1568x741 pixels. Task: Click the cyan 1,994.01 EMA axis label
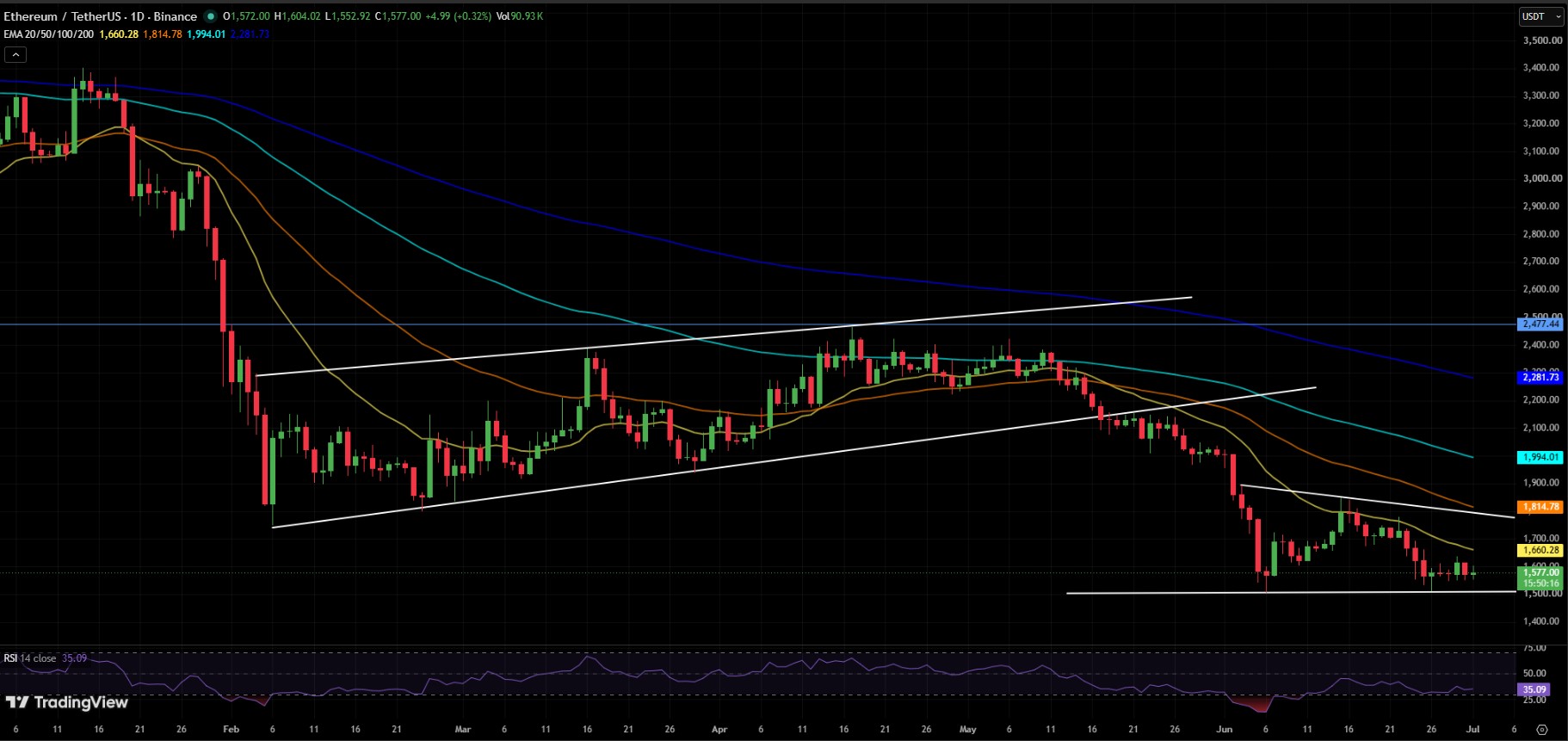coord(1540,457)
